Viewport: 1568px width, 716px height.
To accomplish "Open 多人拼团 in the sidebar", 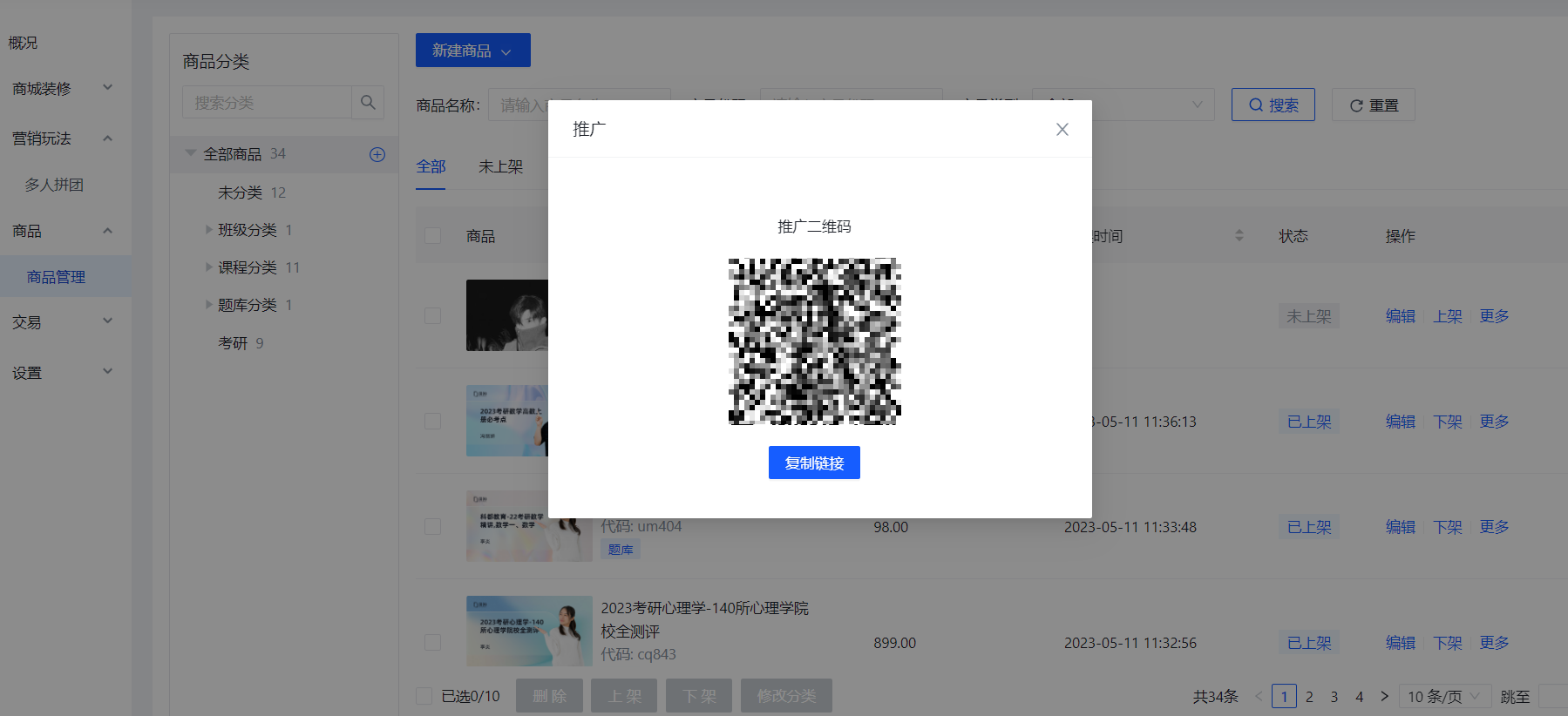I will pos(54,185).
